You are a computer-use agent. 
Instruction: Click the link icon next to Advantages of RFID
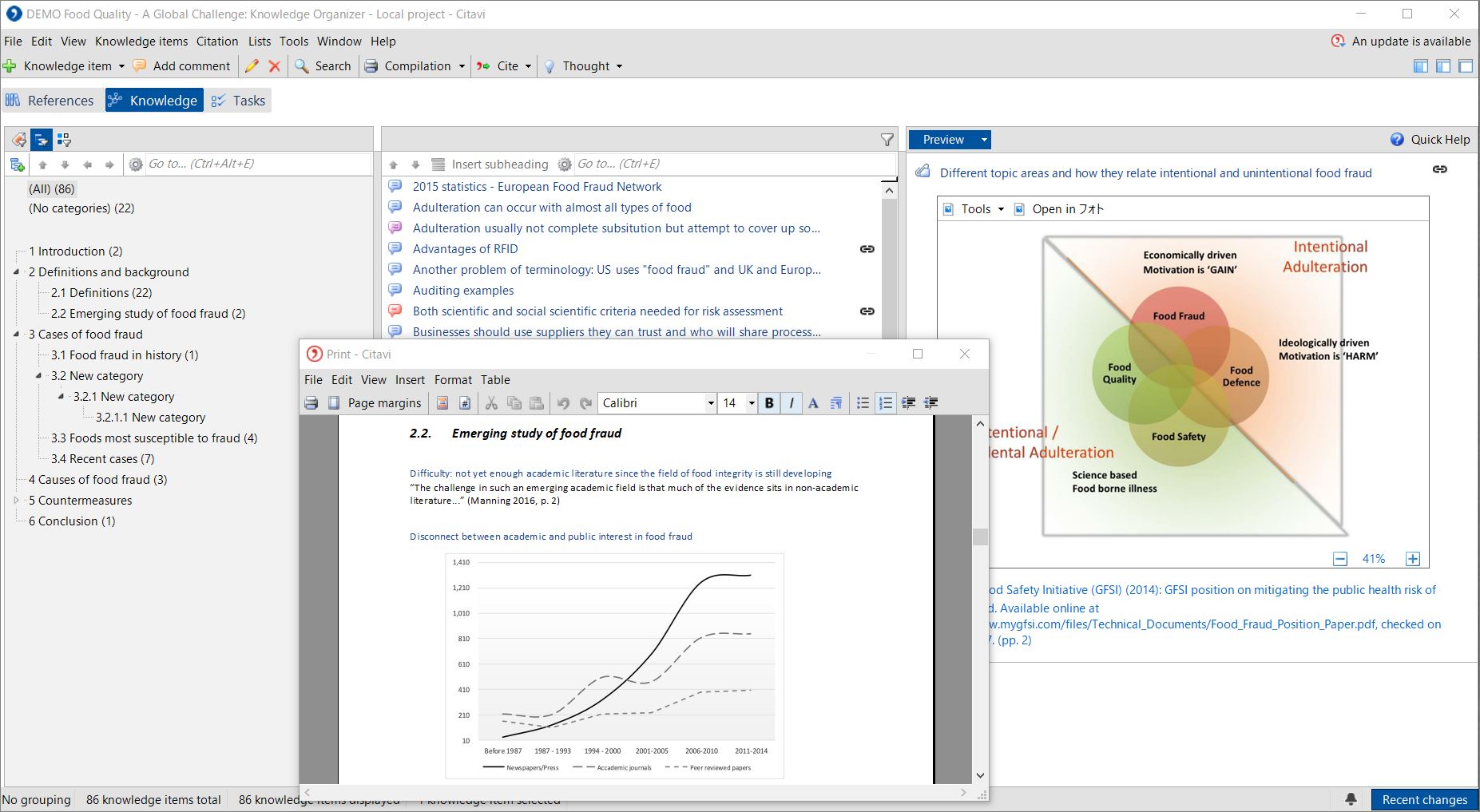[x=867, y=249]
